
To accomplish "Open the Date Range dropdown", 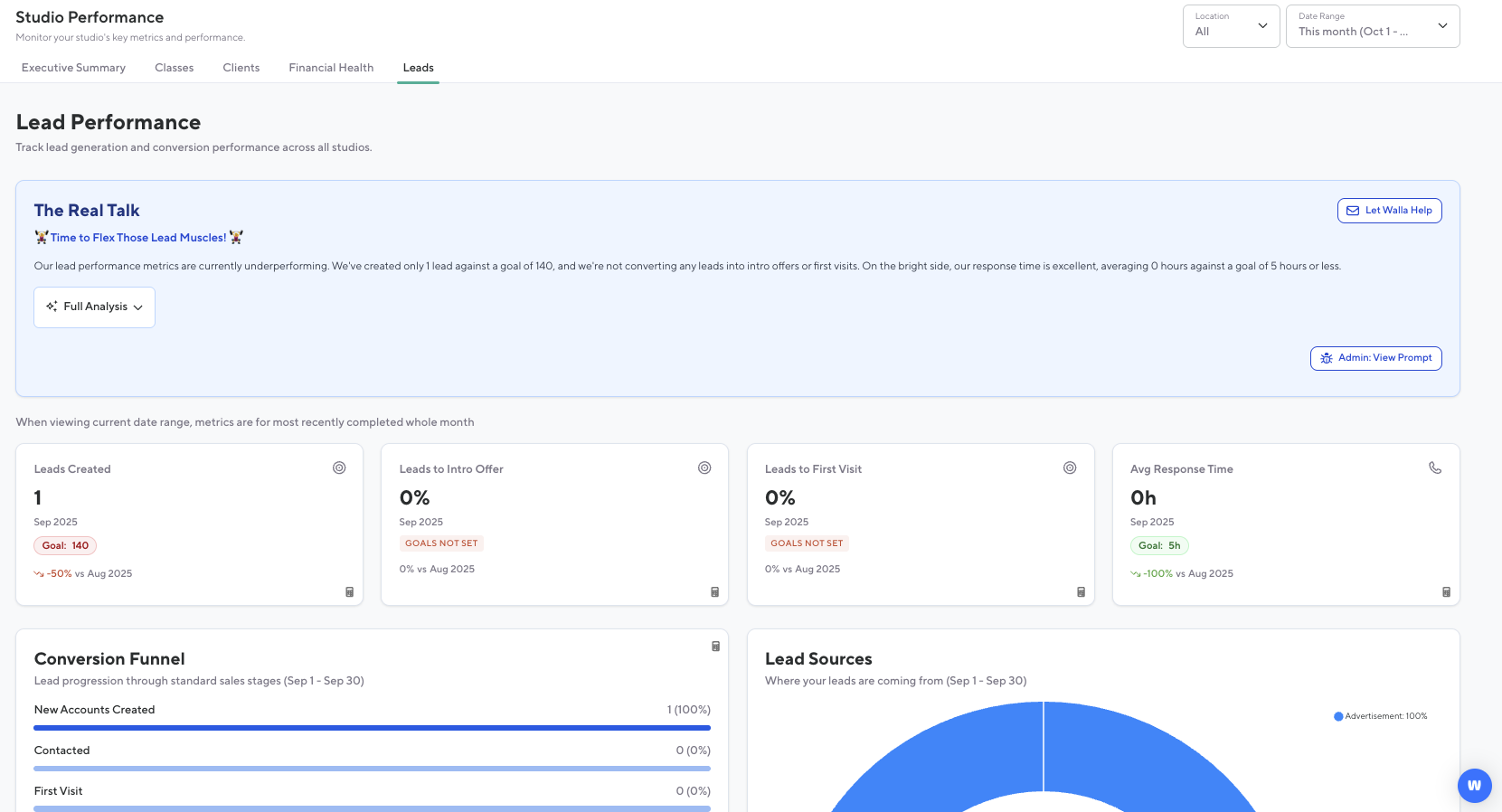I will coord(1372,26).
